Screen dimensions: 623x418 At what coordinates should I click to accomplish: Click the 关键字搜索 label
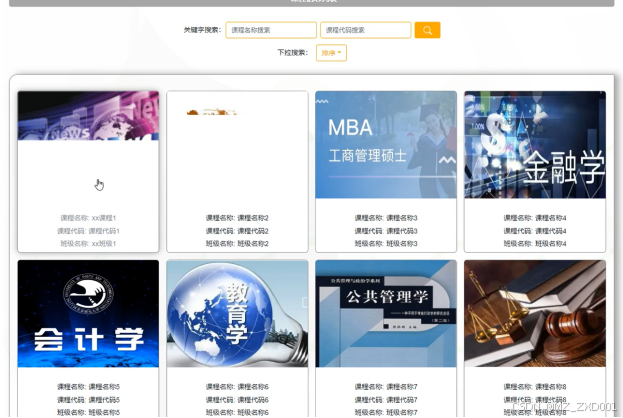[202, 30]
